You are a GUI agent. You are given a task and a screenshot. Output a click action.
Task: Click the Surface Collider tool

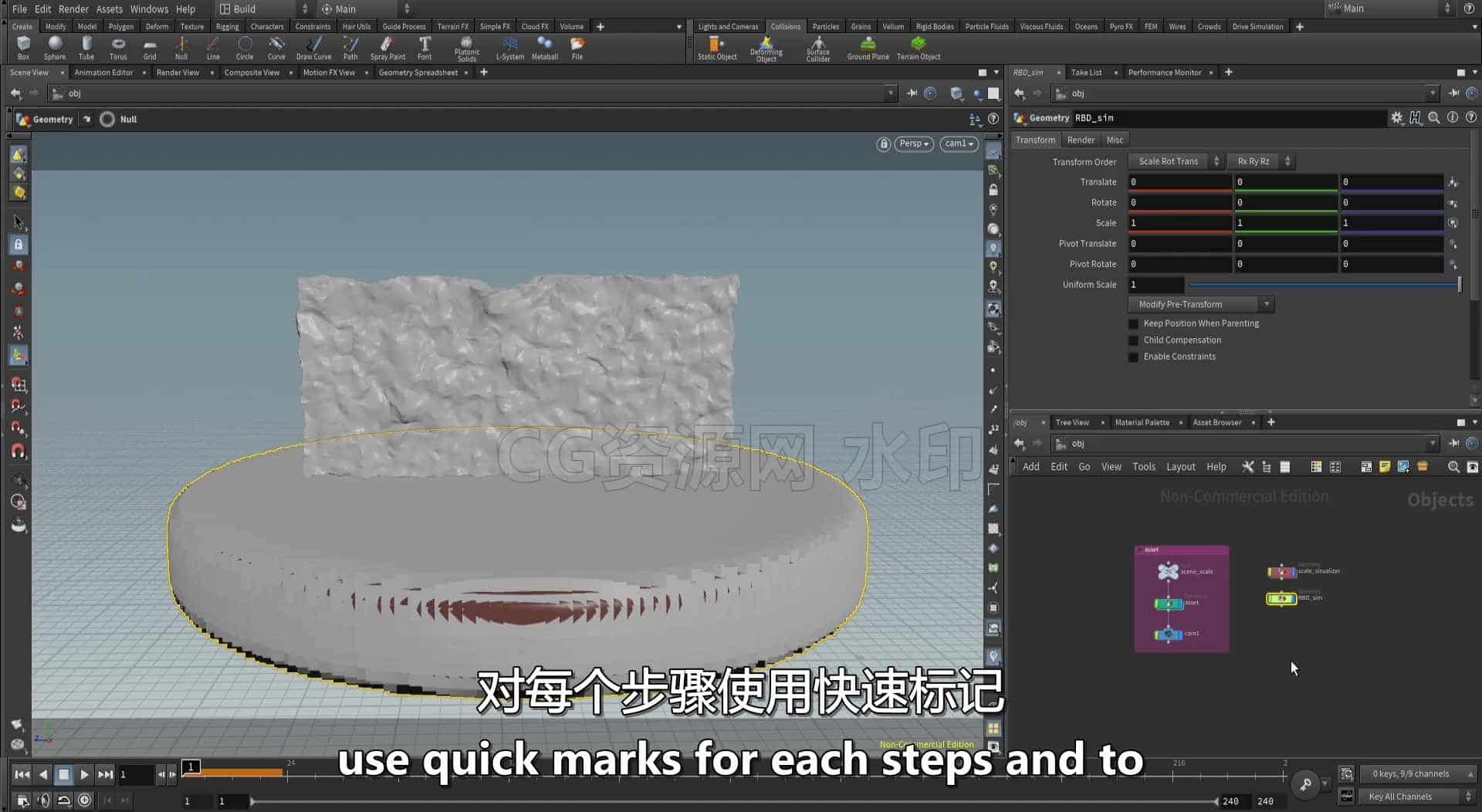[x=818, y=49]
